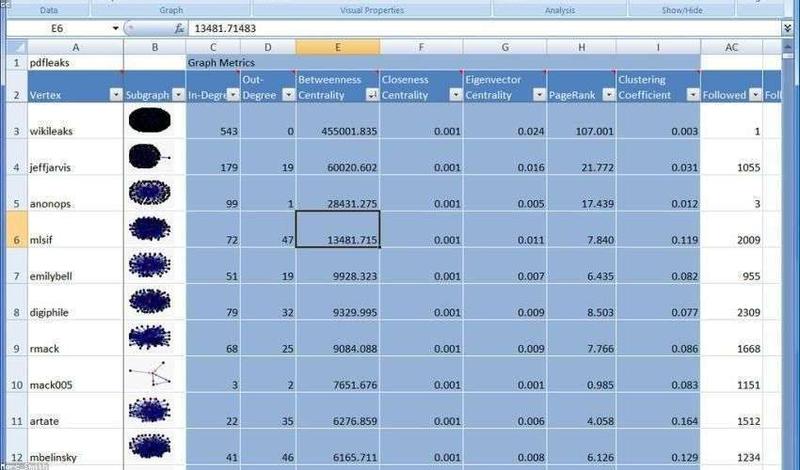Open the Betweenness Centrality sort filter button
The image size is (800, 470).
(x=372, y=94)
